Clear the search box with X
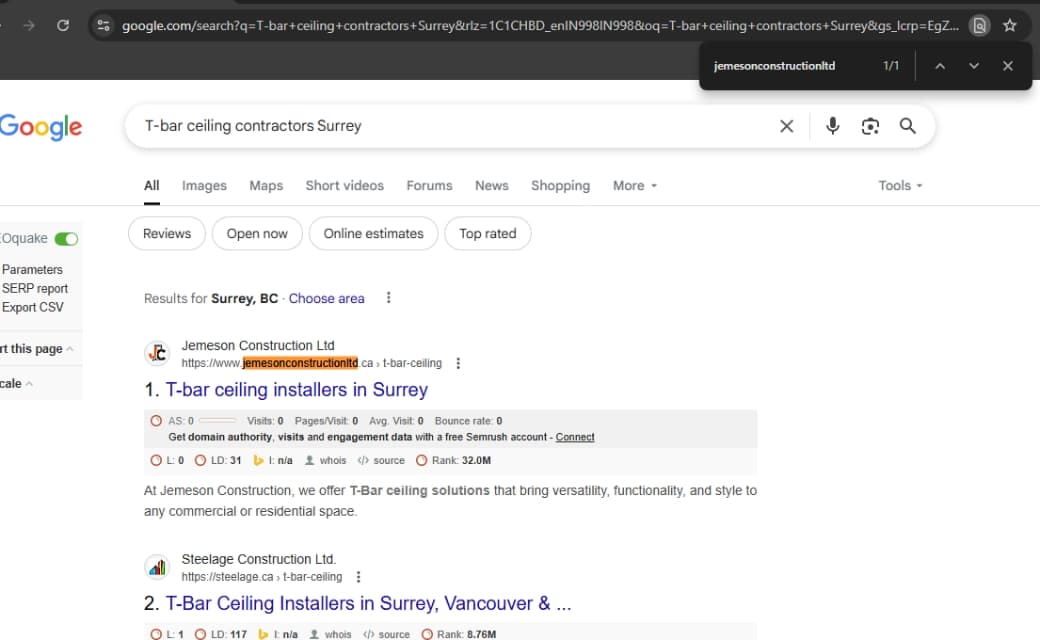 [787, 126]
